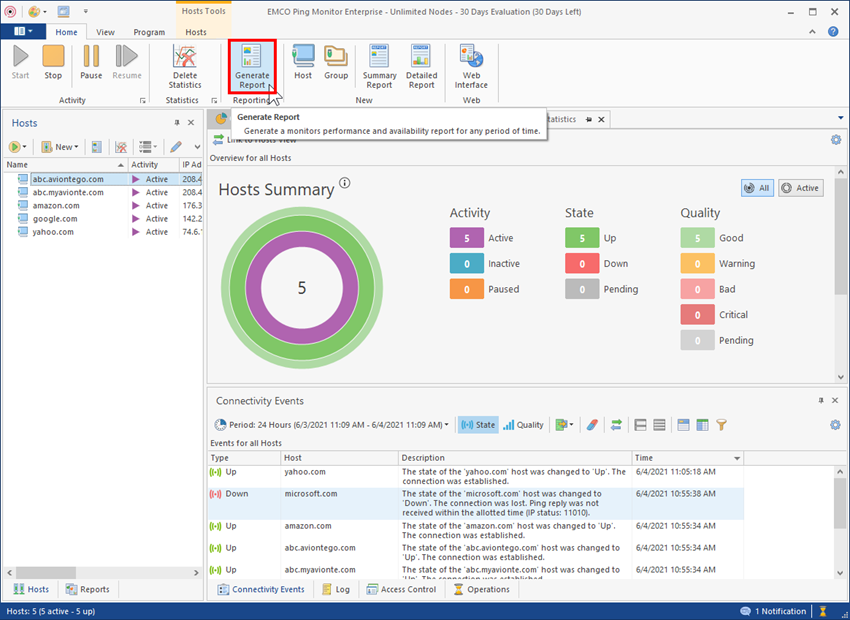Pin the Hosts panel
850x620 pixels.
177,123
